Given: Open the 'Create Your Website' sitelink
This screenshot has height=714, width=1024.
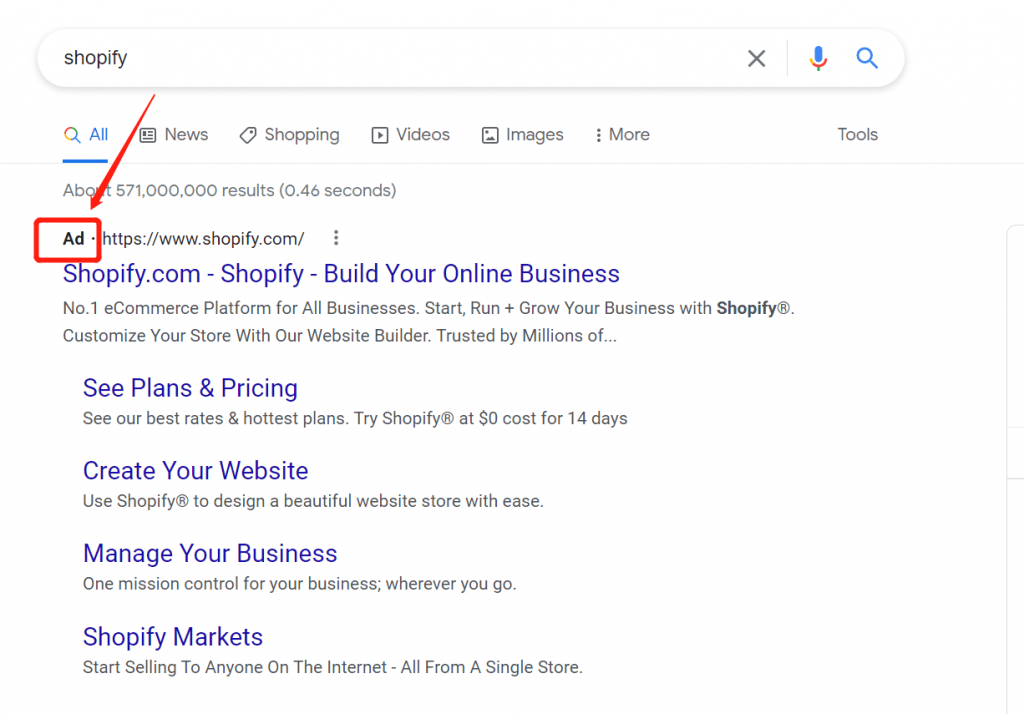Looking at the screenshot, I should click(195, 470).
